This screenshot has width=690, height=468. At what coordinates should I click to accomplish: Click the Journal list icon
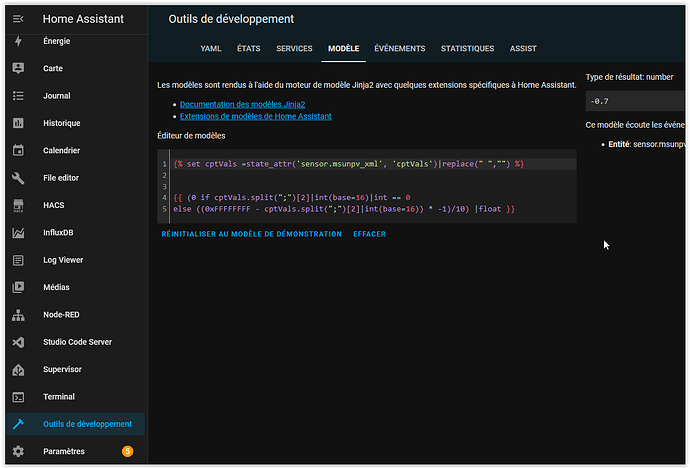tap(18, 96)
